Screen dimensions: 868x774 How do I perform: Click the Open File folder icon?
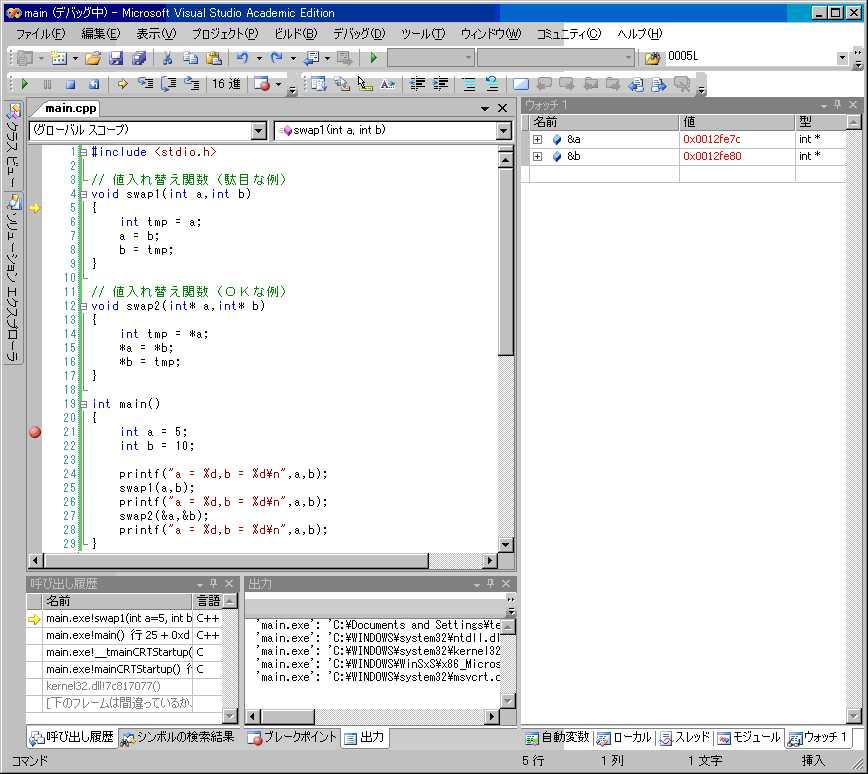click(93, 58)
